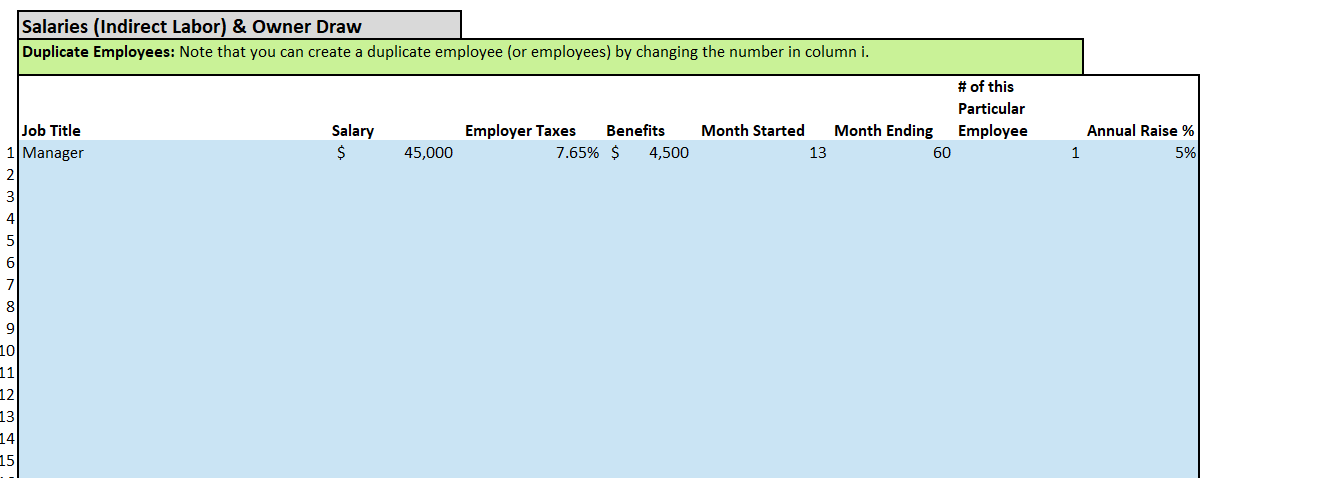Click row number 12 label
The image size is (1321, 478).
pyautogui.click(x=8, y=395)
